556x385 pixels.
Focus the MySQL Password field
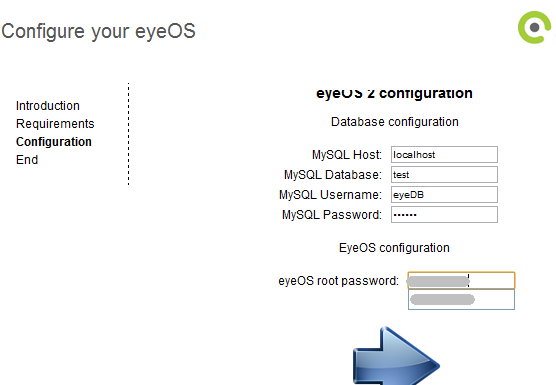coord(444,214)
